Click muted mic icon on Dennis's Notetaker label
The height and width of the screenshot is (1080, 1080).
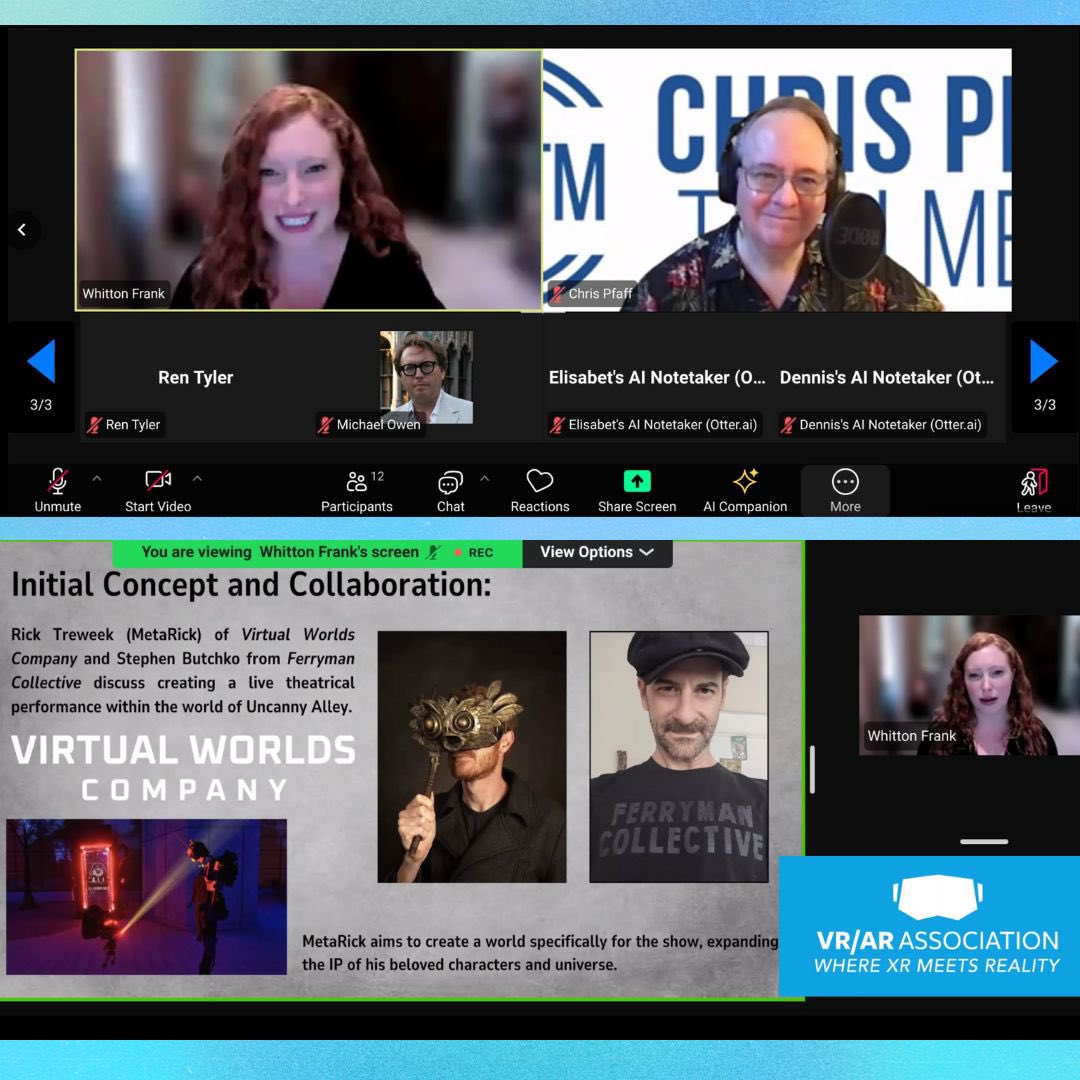[788, 425]
